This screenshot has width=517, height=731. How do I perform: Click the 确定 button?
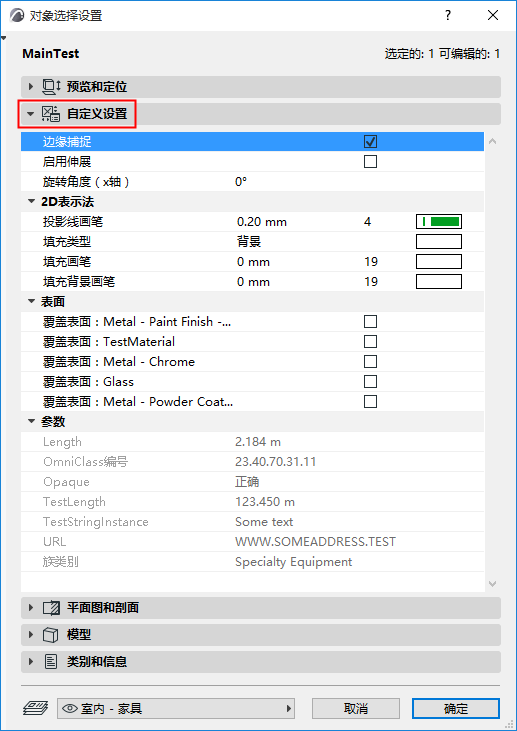456,709
